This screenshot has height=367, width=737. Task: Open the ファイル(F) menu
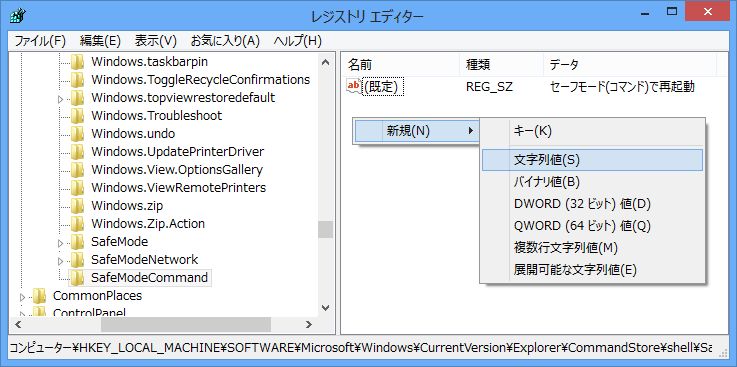(39, 41)
